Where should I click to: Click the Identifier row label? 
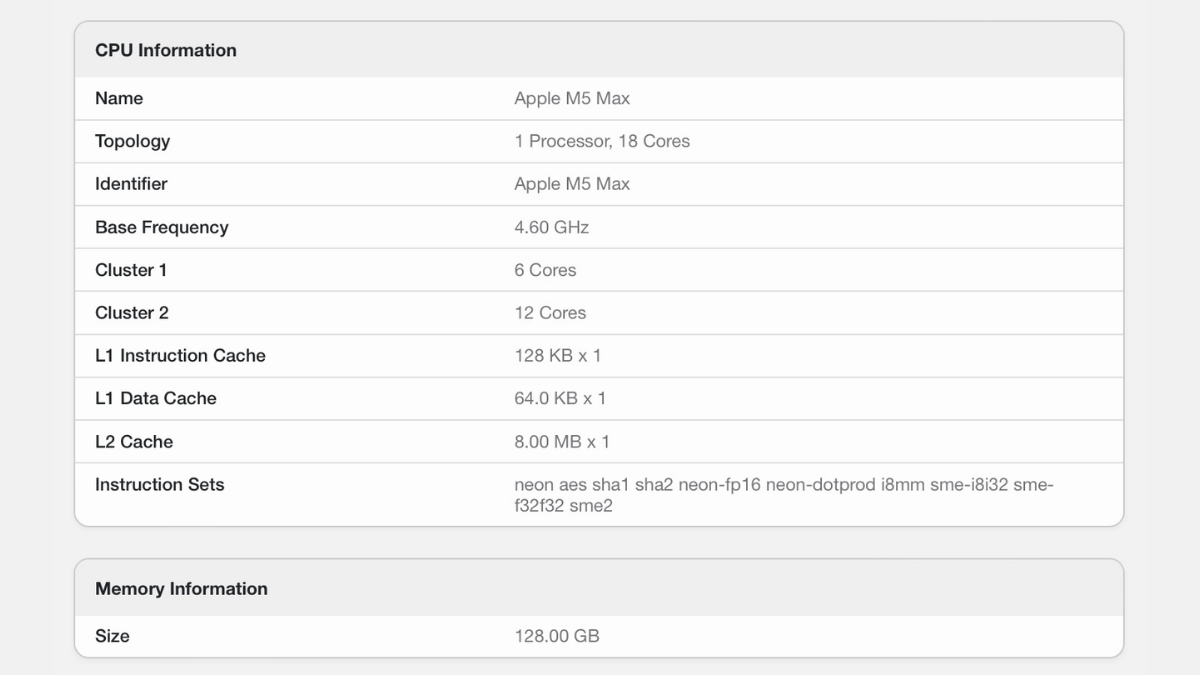131,184
